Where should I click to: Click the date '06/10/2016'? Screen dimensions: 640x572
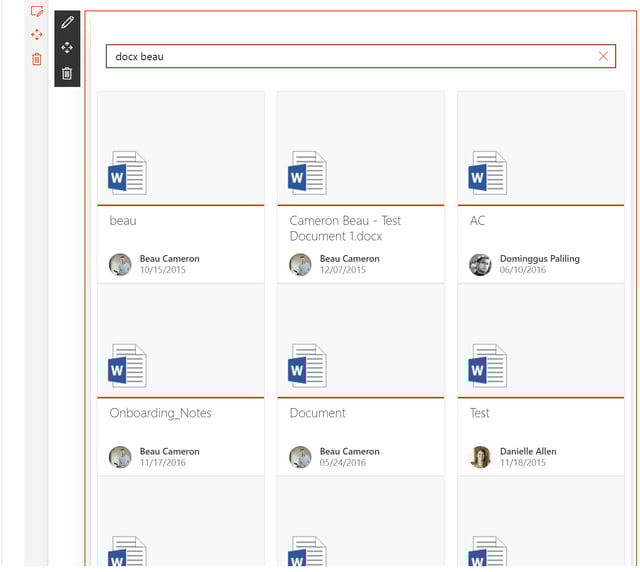click(x=523, y=270)
